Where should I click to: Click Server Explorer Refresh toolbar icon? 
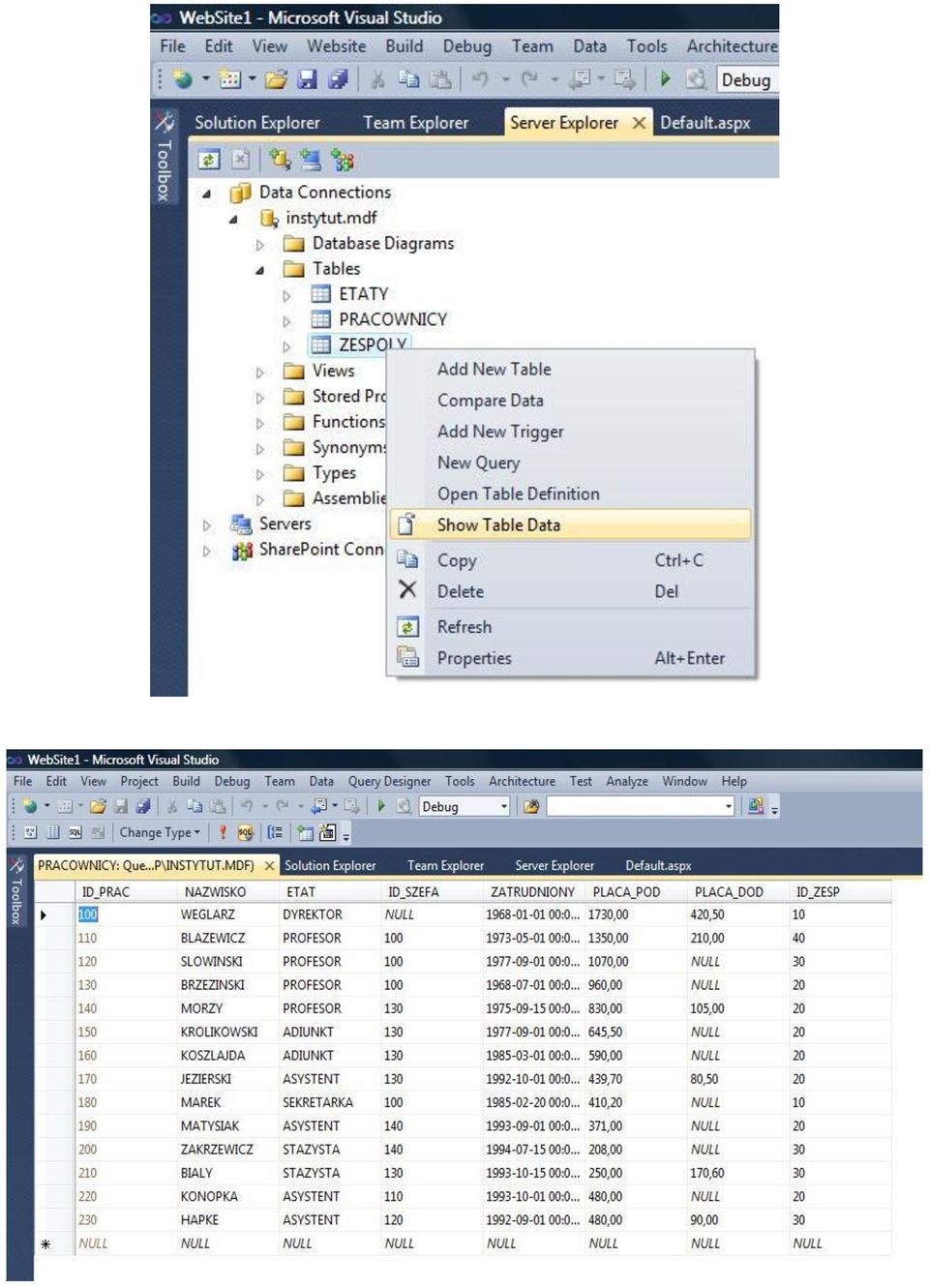tap(209, 160)
